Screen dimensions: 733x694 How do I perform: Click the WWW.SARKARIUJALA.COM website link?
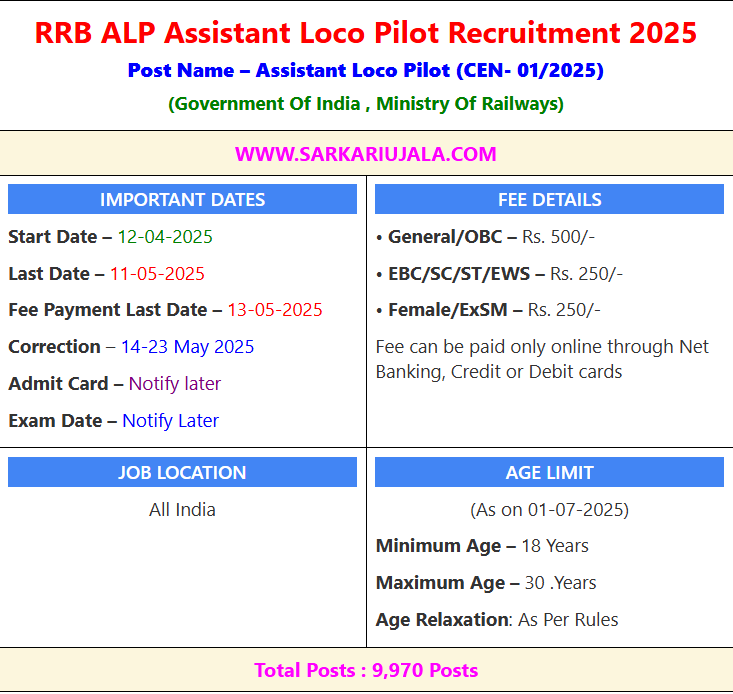(366, 154)
